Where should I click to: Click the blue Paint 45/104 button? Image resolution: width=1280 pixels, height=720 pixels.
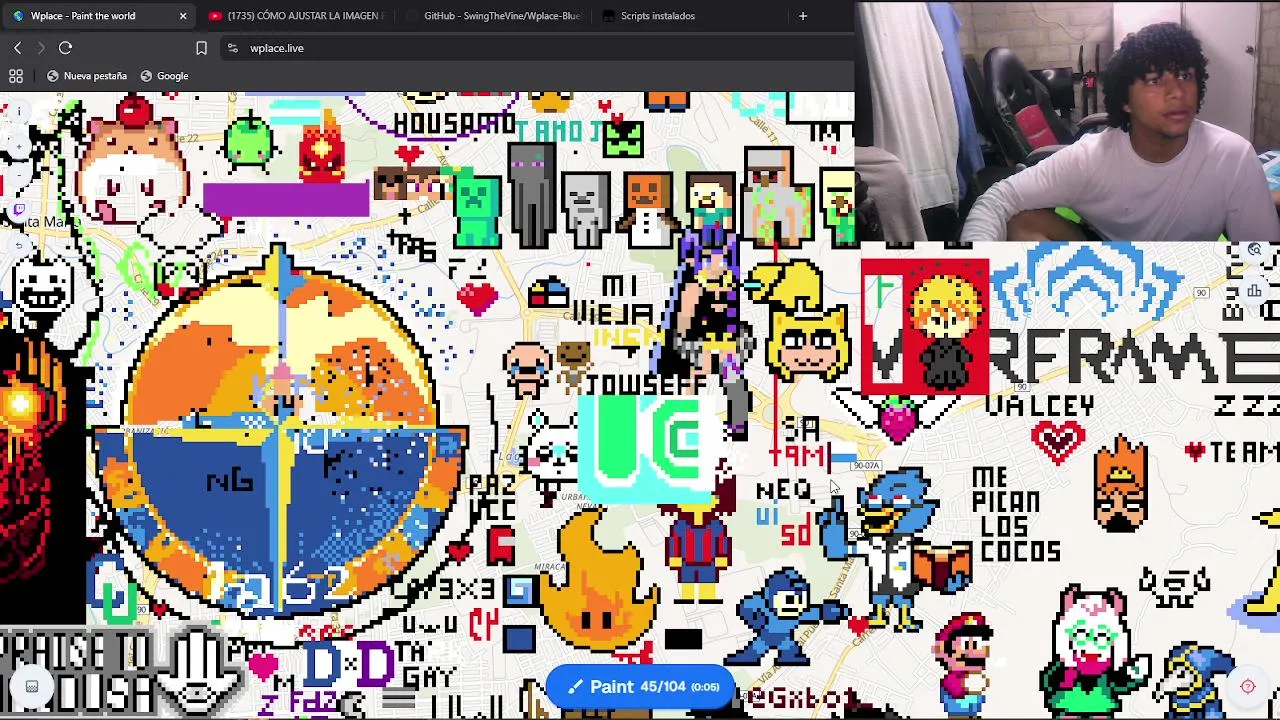click(x=640, y=687)
